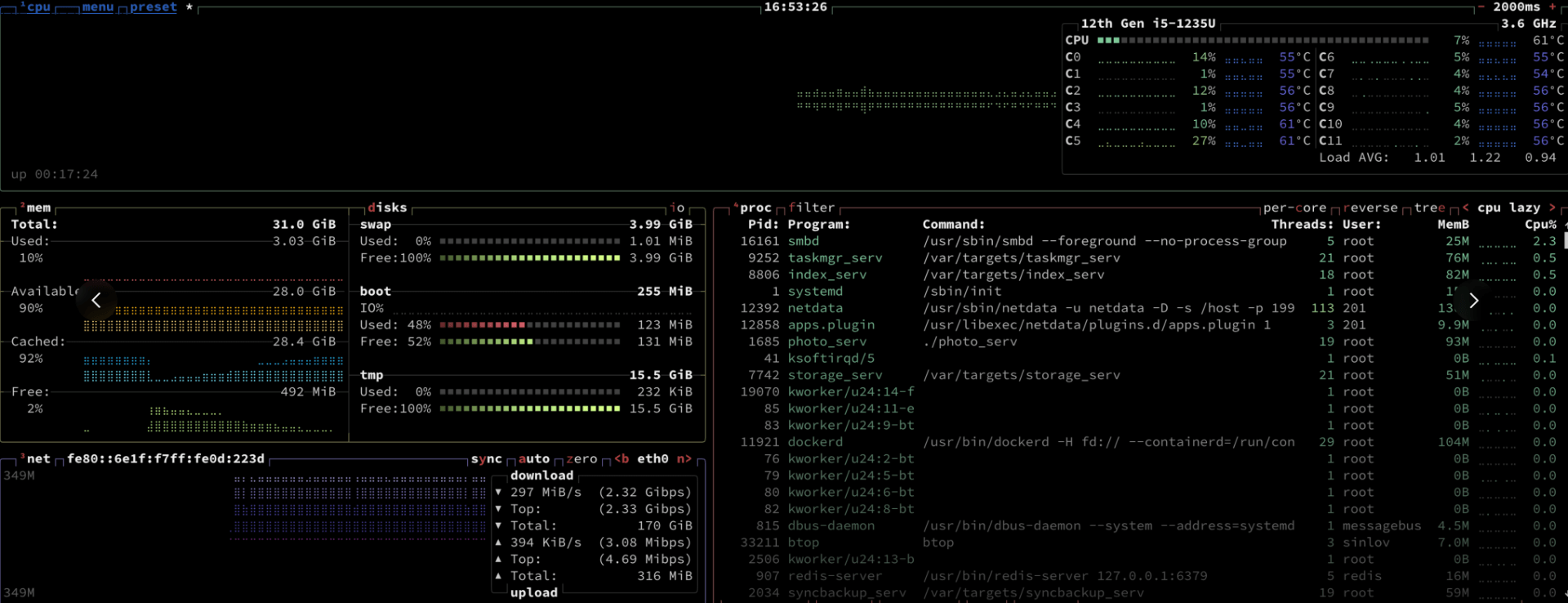This screenshot has height=603, width=1568.
Task: Increase update interval with plus sign
Action: (1552, 7)
